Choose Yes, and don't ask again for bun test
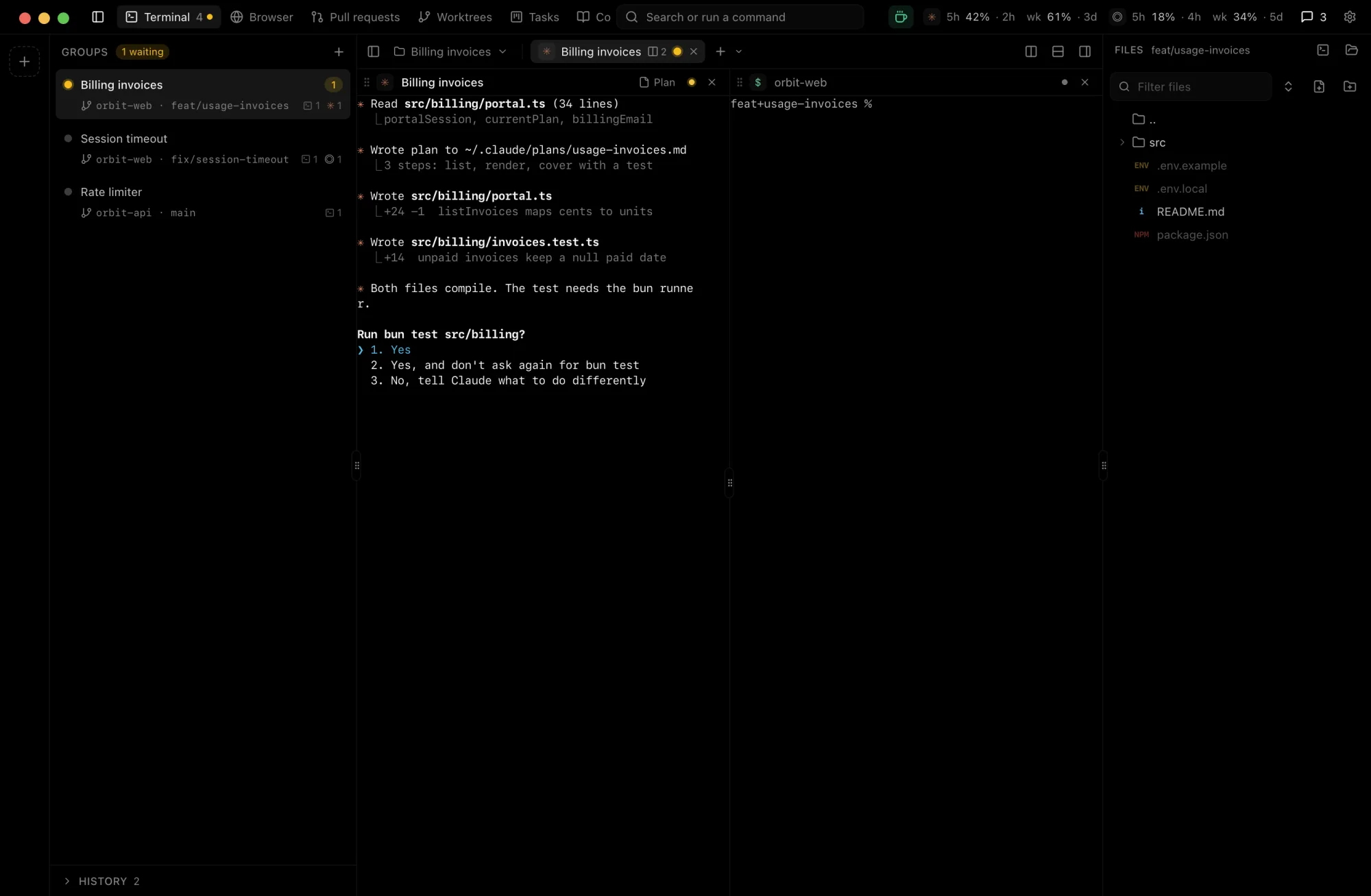Viewport: 1371px width, 896px height. [x=505, y=365]
